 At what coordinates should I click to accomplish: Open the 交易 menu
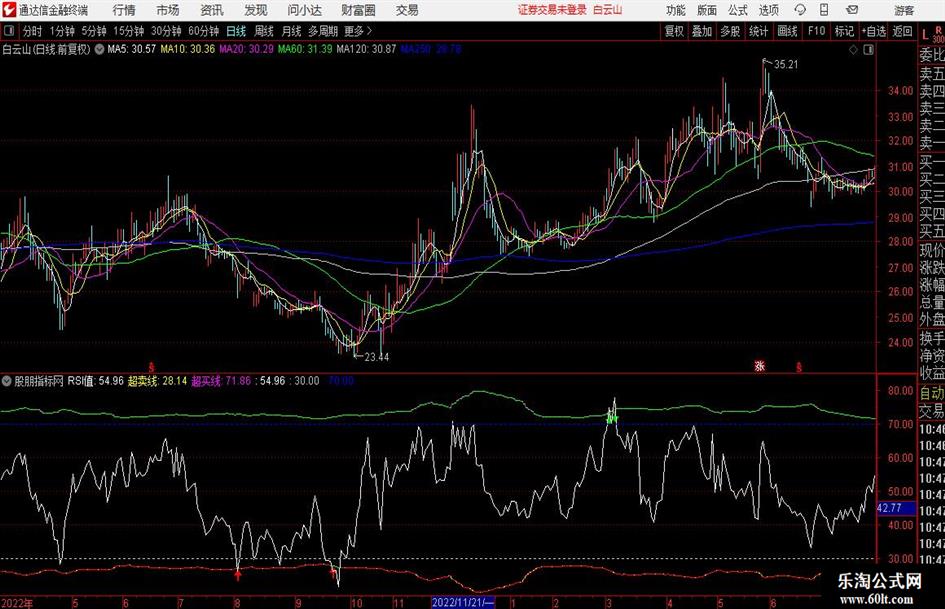tap(407, 10)
